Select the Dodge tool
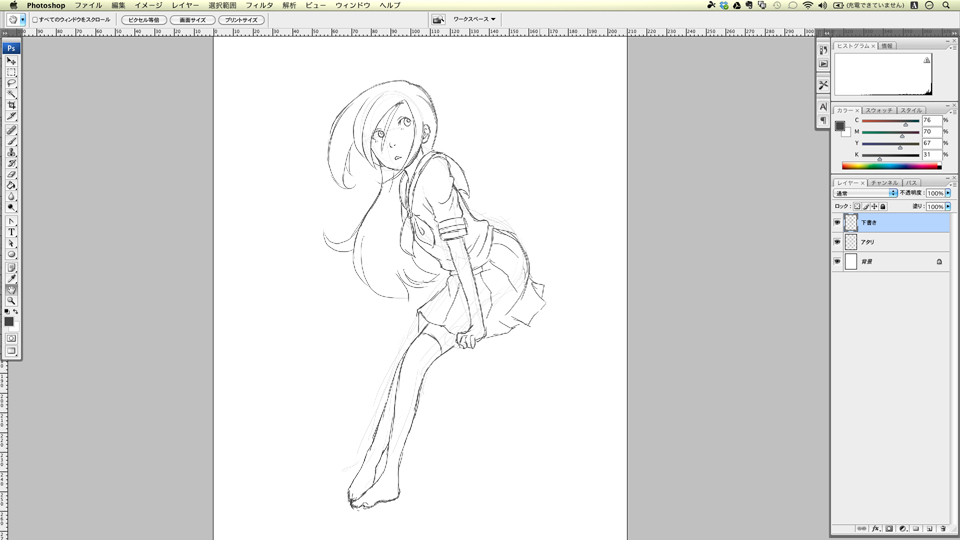960x540 pixels. coord(11,208)
